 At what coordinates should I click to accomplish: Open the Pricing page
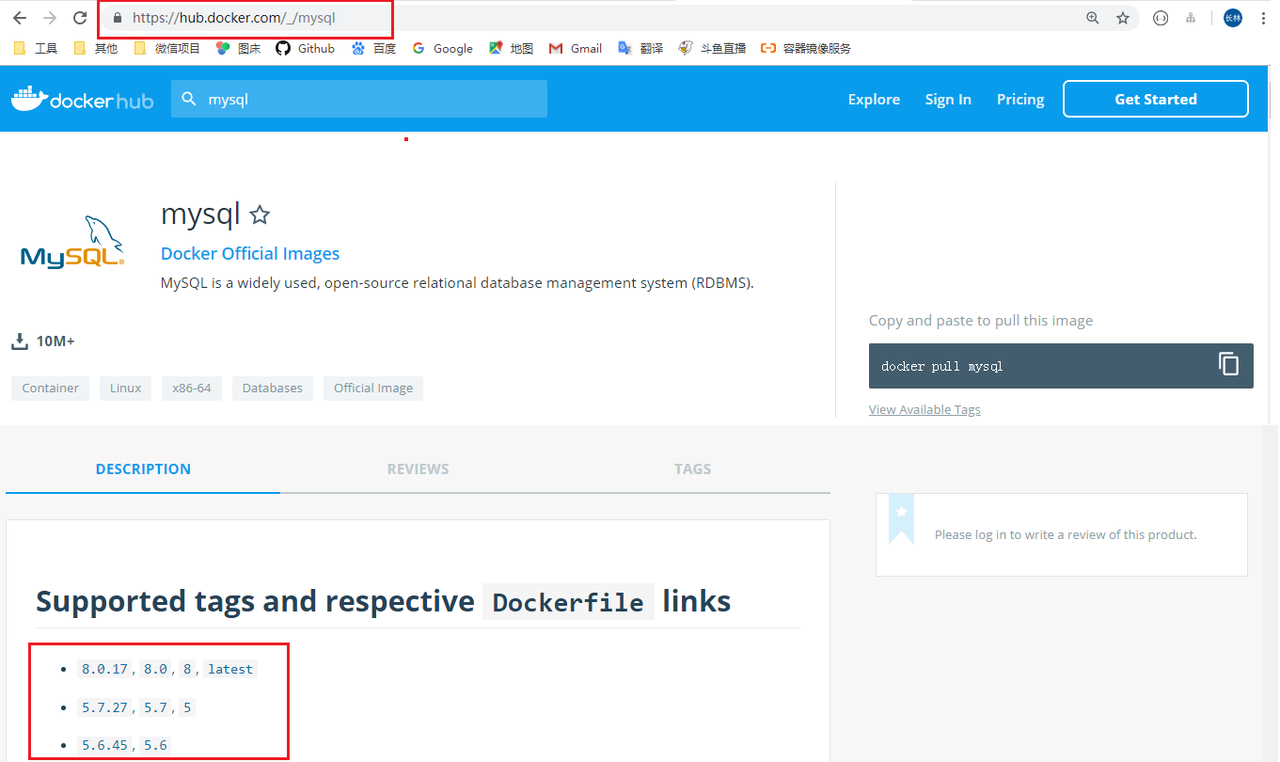(1020, 99)
